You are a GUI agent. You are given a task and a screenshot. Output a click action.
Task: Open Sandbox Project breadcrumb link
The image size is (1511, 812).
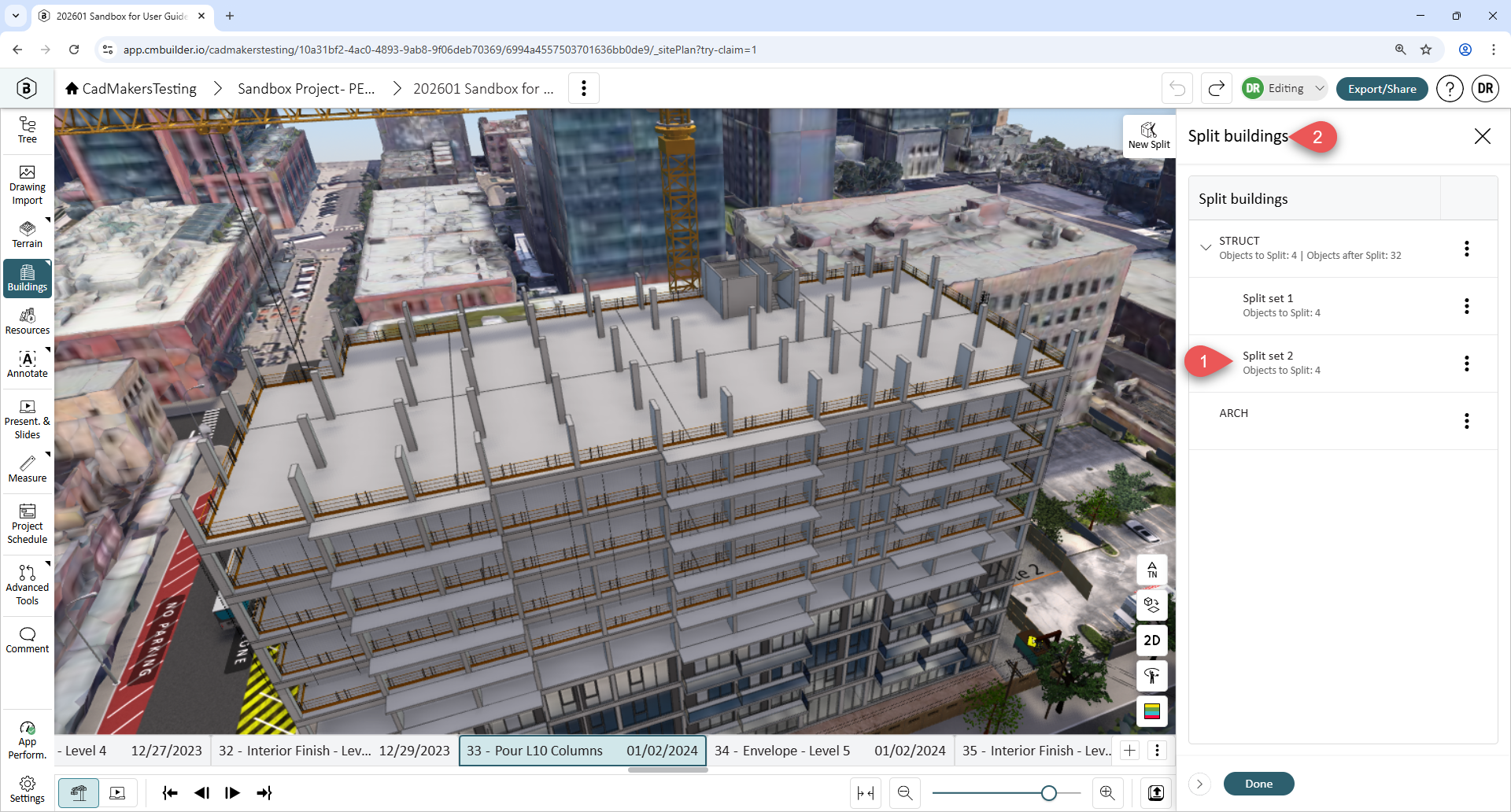coord(306,88)
